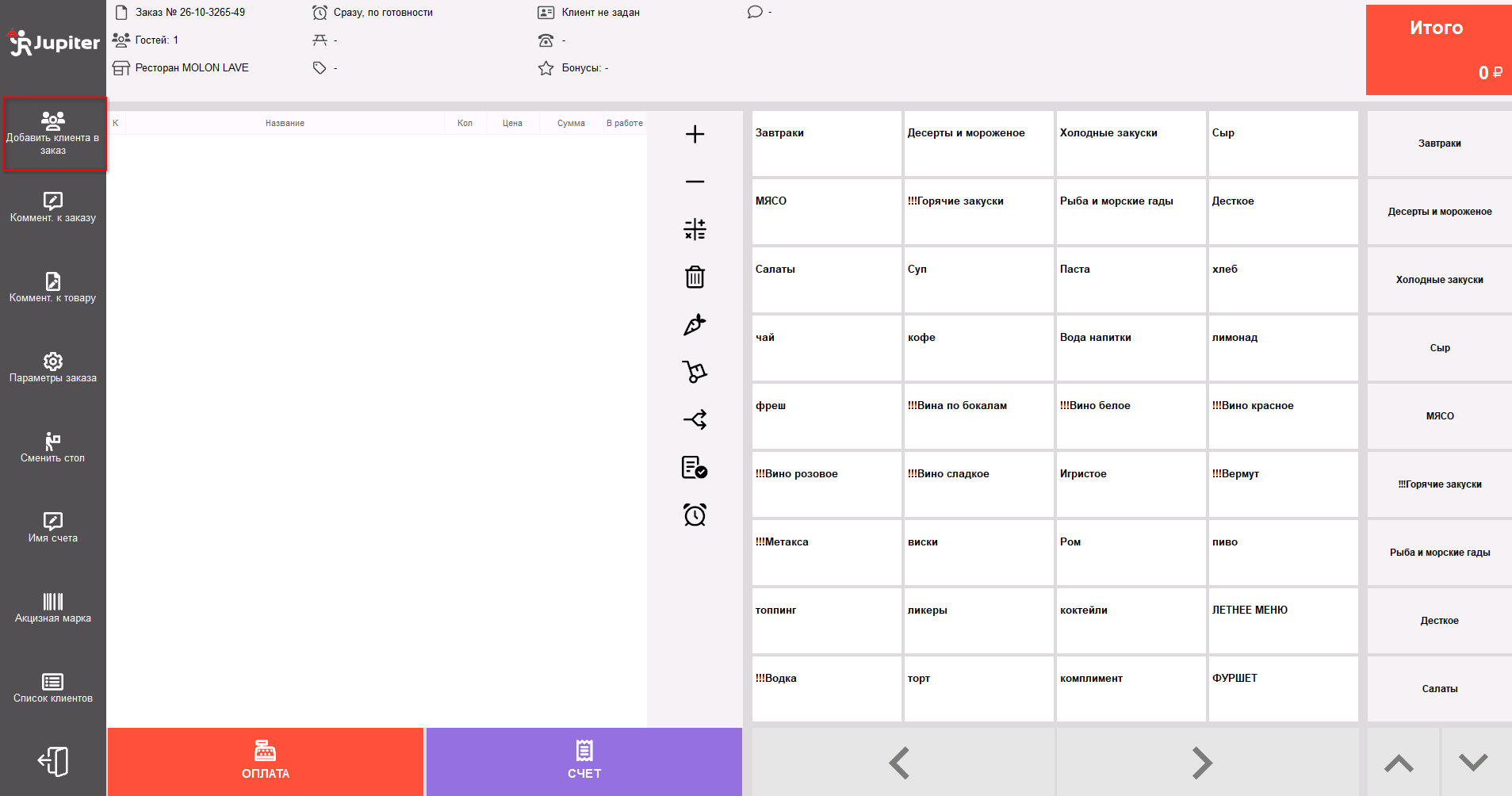The width and height of the screenshot is (1512, 796).
Task: Select Десткое in right category list
Action: (1440, 621)
